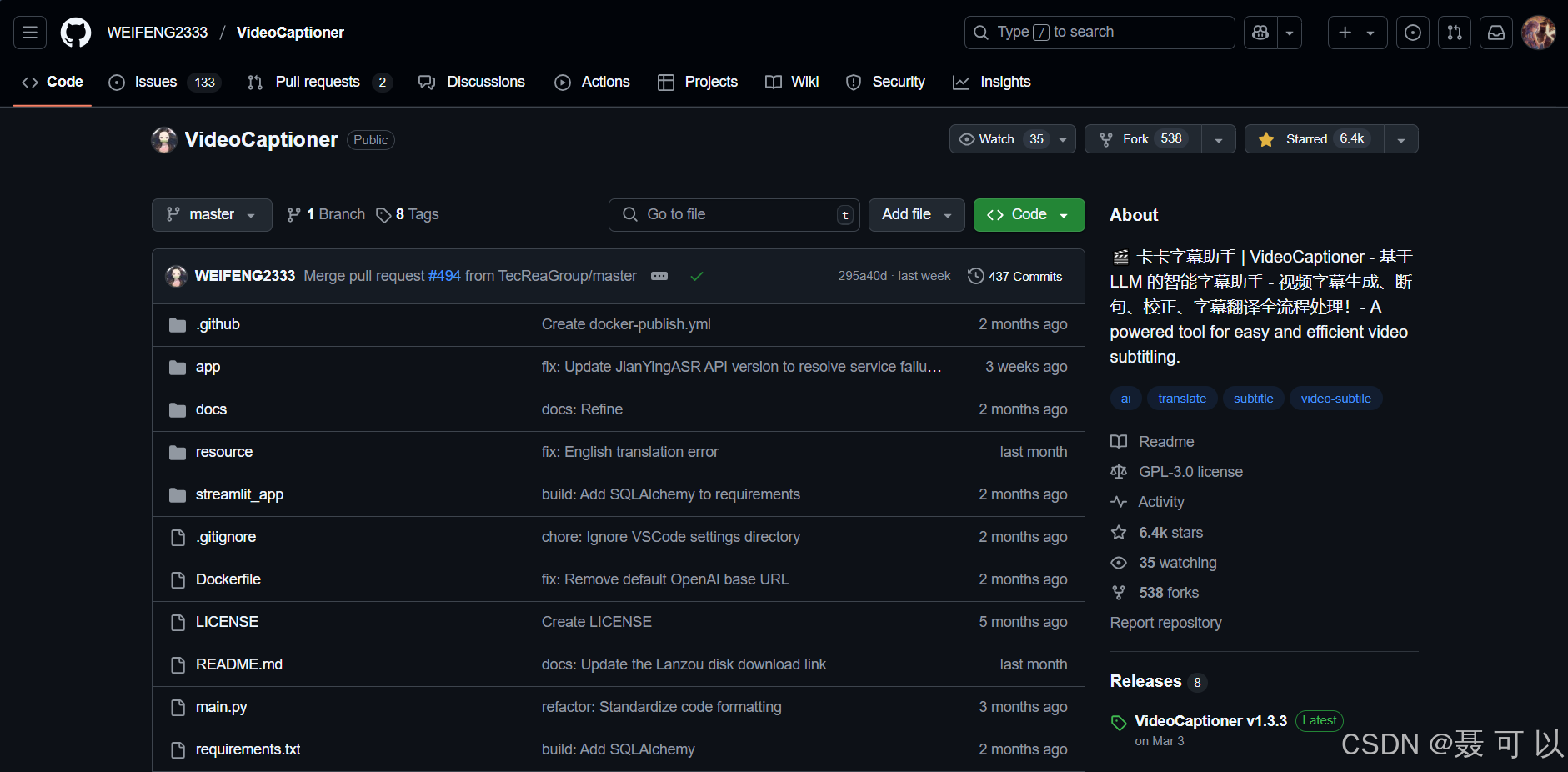Image resolution: width=1568 pixels, height=772 pixels.
Task: Click the VideoCaptioner breadcrumb link
Action: tap(290, 33)
